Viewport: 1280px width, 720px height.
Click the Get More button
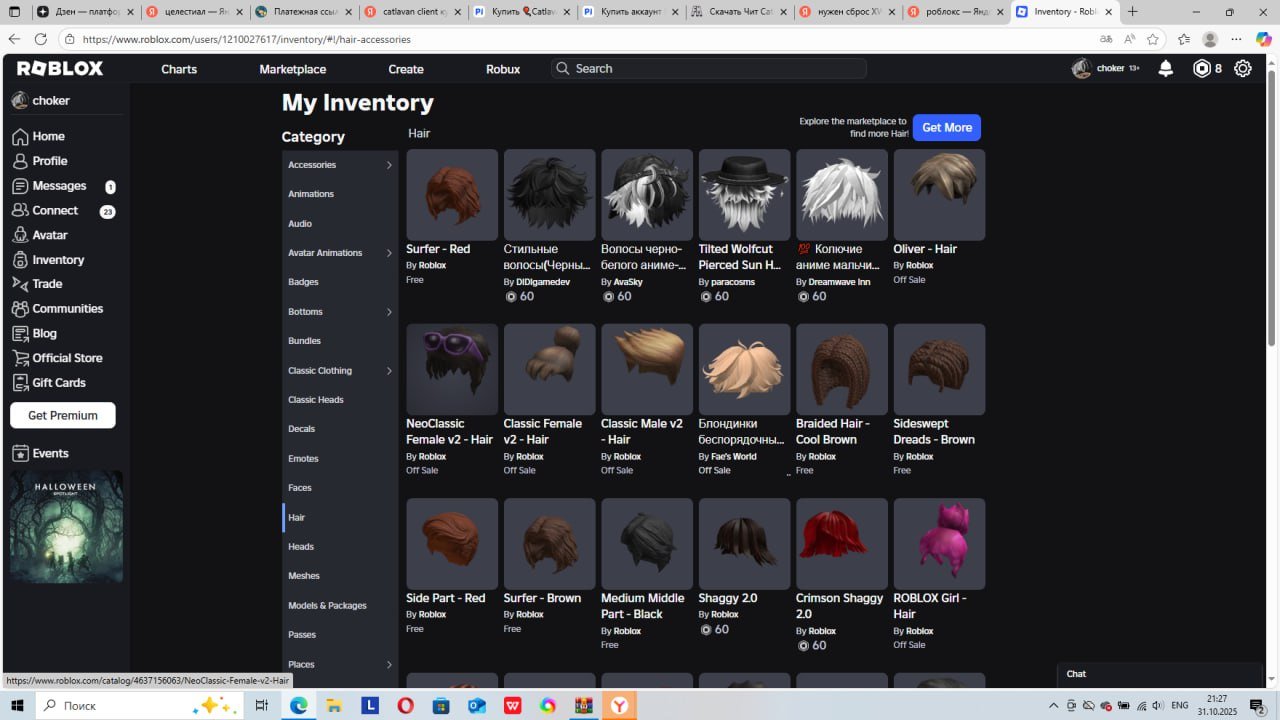coord(946,128)
